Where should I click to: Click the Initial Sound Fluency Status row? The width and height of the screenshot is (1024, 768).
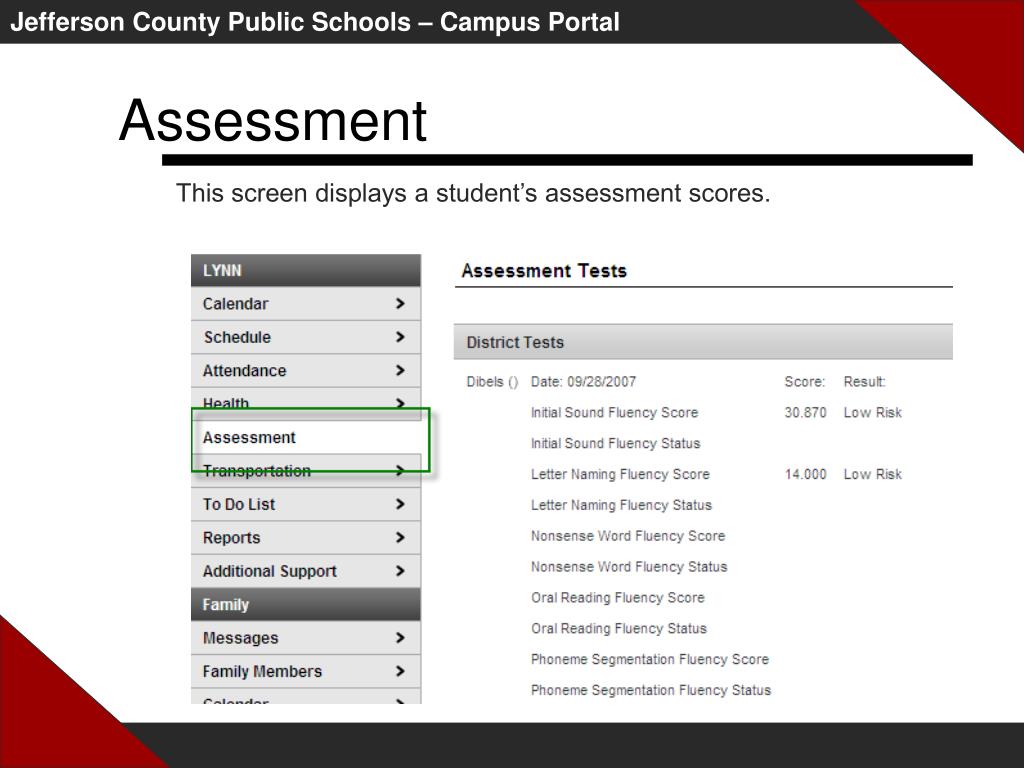point(615,443)
